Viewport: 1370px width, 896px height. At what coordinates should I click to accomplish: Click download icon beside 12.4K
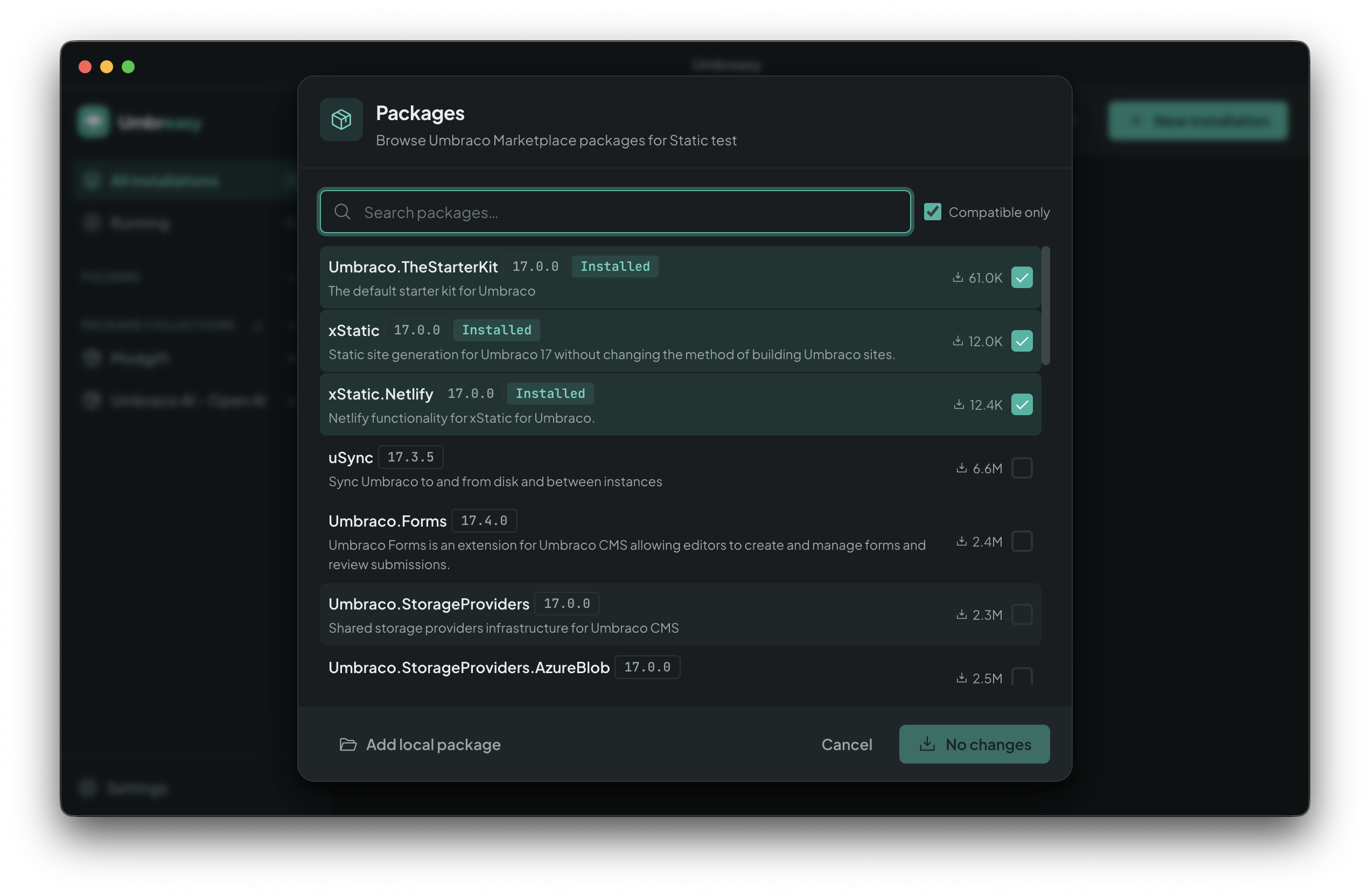pos(959,404)
